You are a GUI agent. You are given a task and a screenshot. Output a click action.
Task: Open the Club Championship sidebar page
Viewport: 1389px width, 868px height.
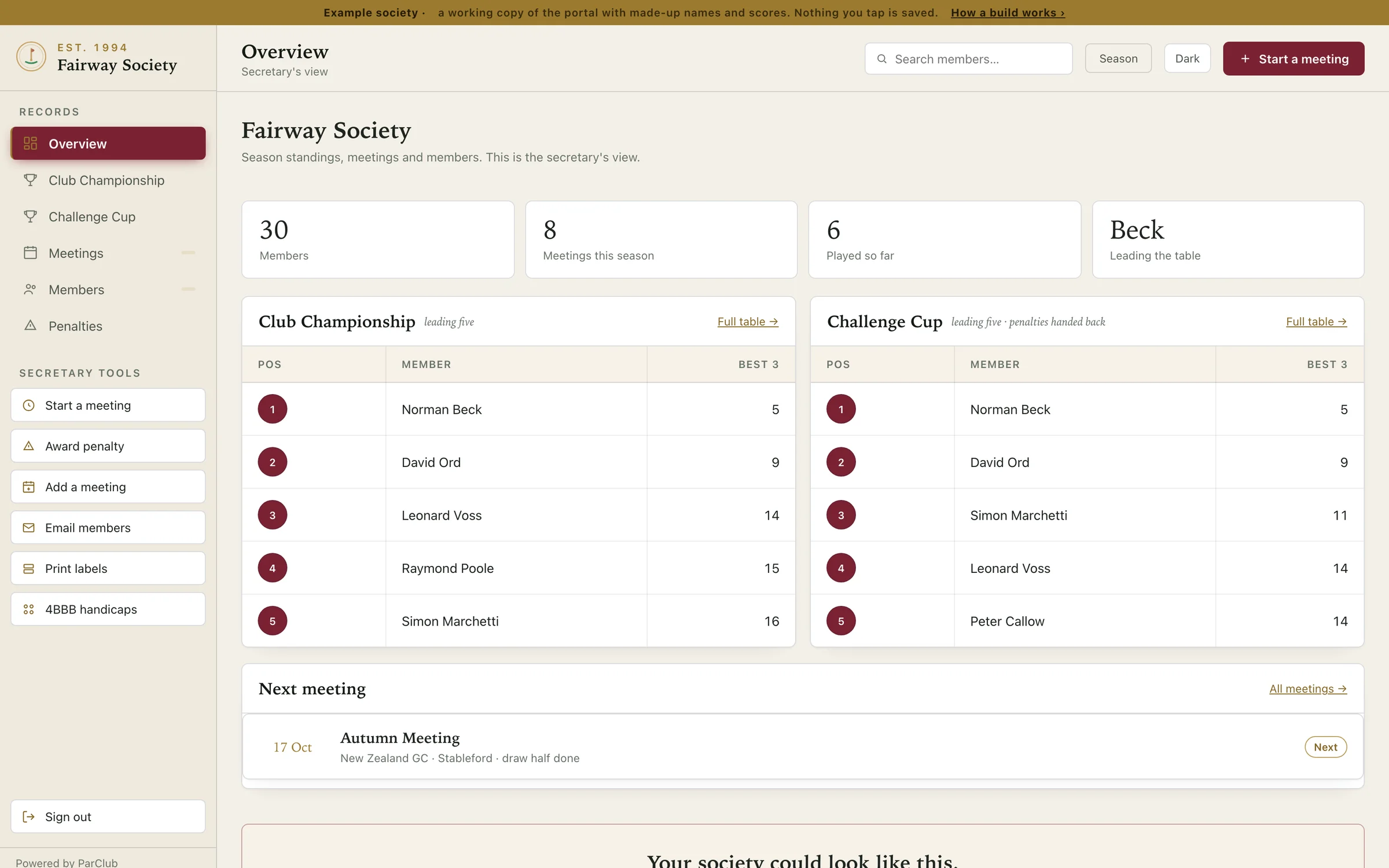[108, 180]
